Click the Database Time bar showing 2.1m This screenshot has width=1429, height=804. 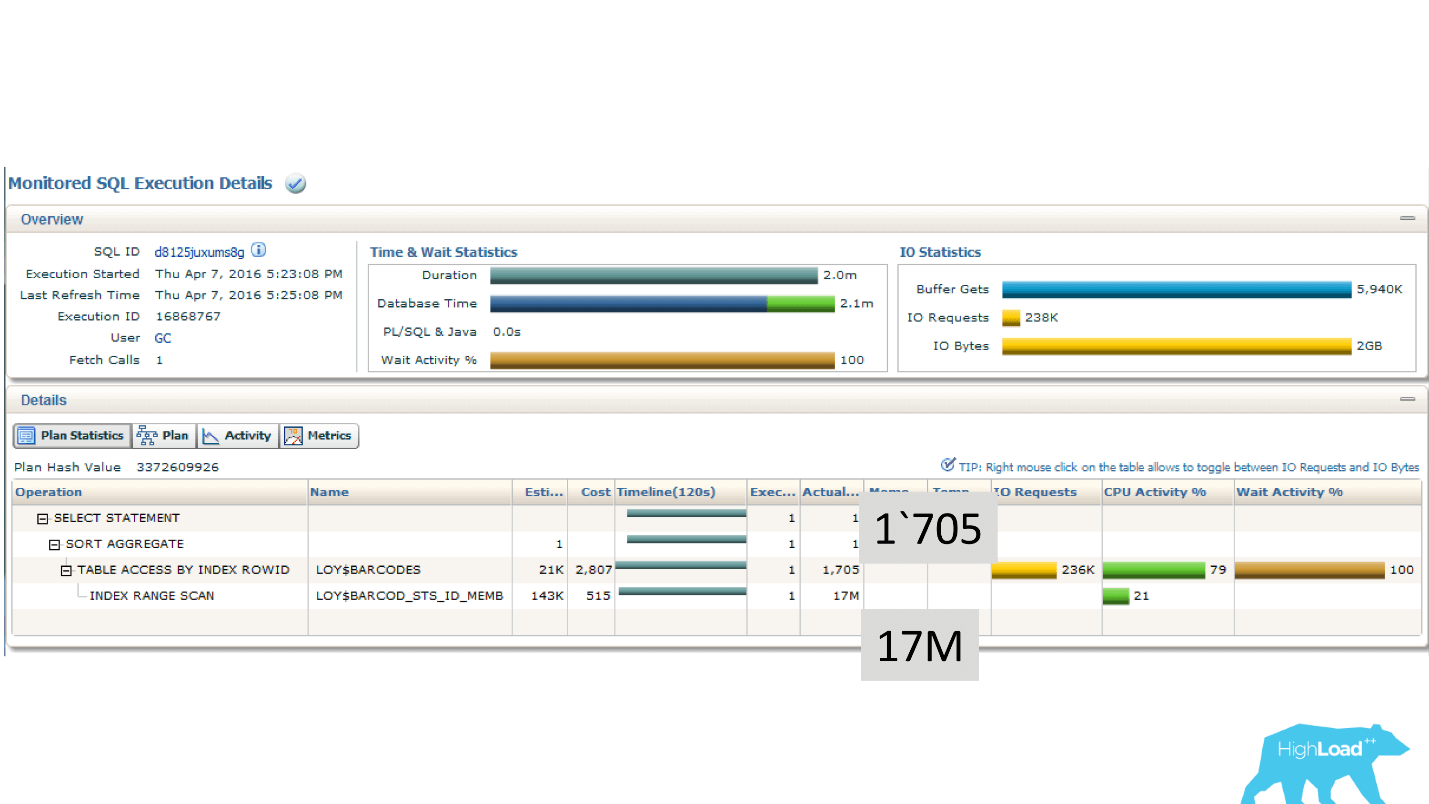point(662,303)
